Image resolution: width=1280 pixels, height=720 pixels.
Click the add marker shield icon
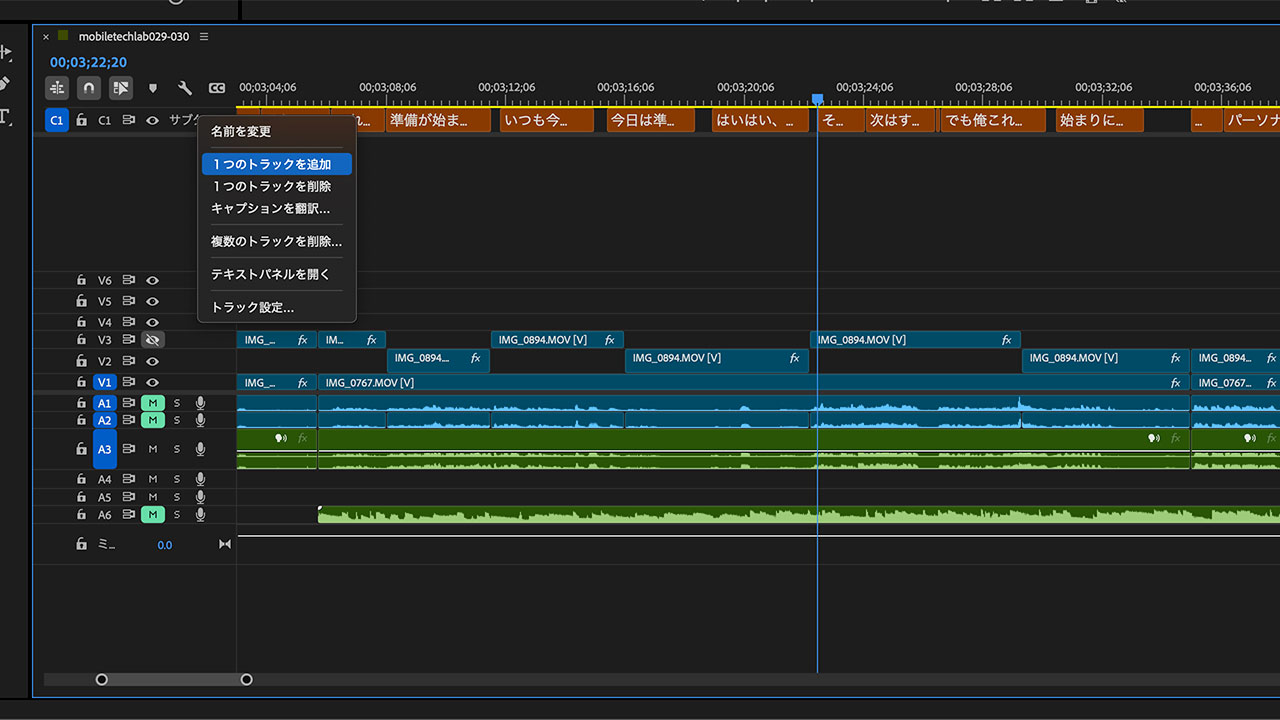(x=153, y=88)
